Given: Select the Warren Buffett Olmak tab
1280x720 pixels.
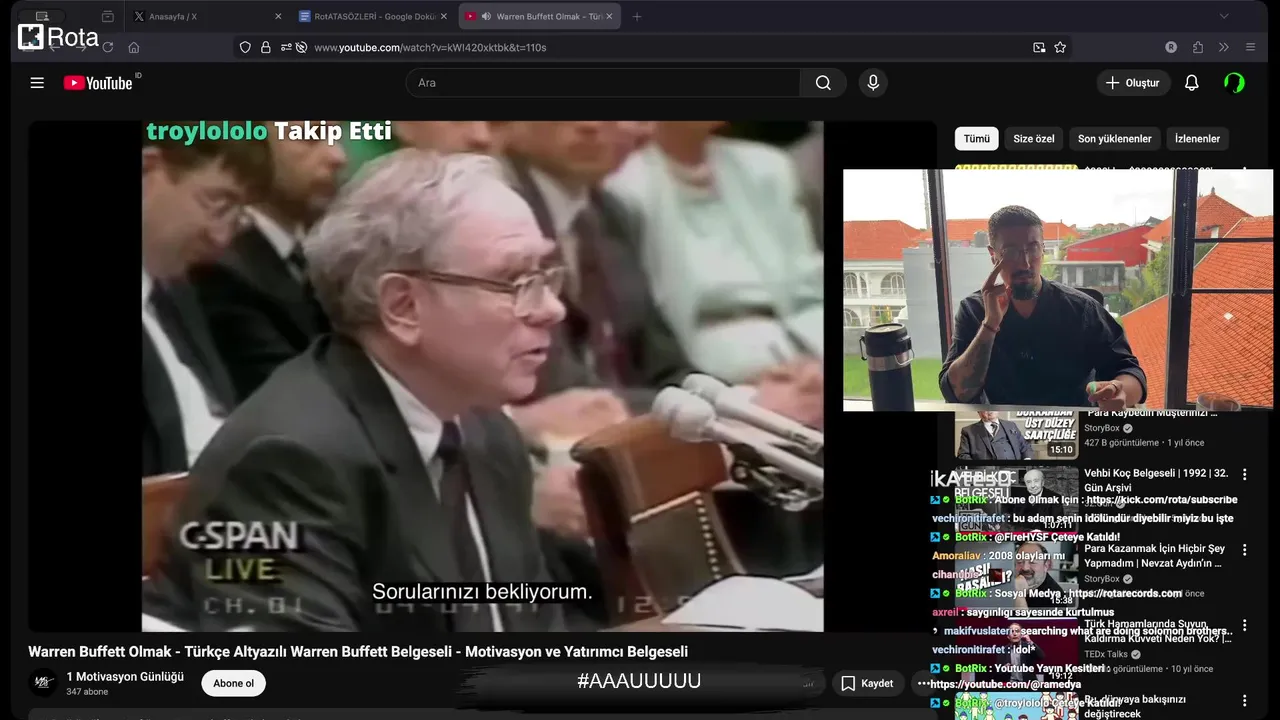Looking at the screenshot, I should (540, 16).
